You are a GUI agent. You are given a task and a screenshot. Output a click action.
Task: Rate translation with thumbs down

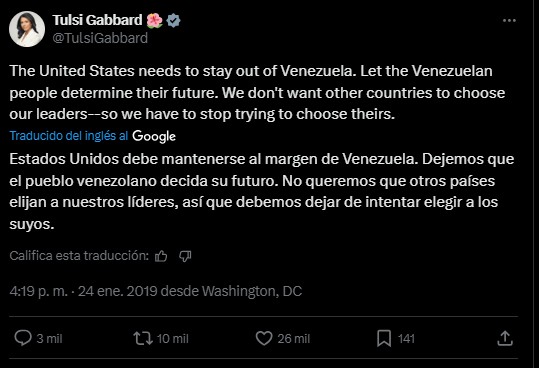click(x=185, y=256)
